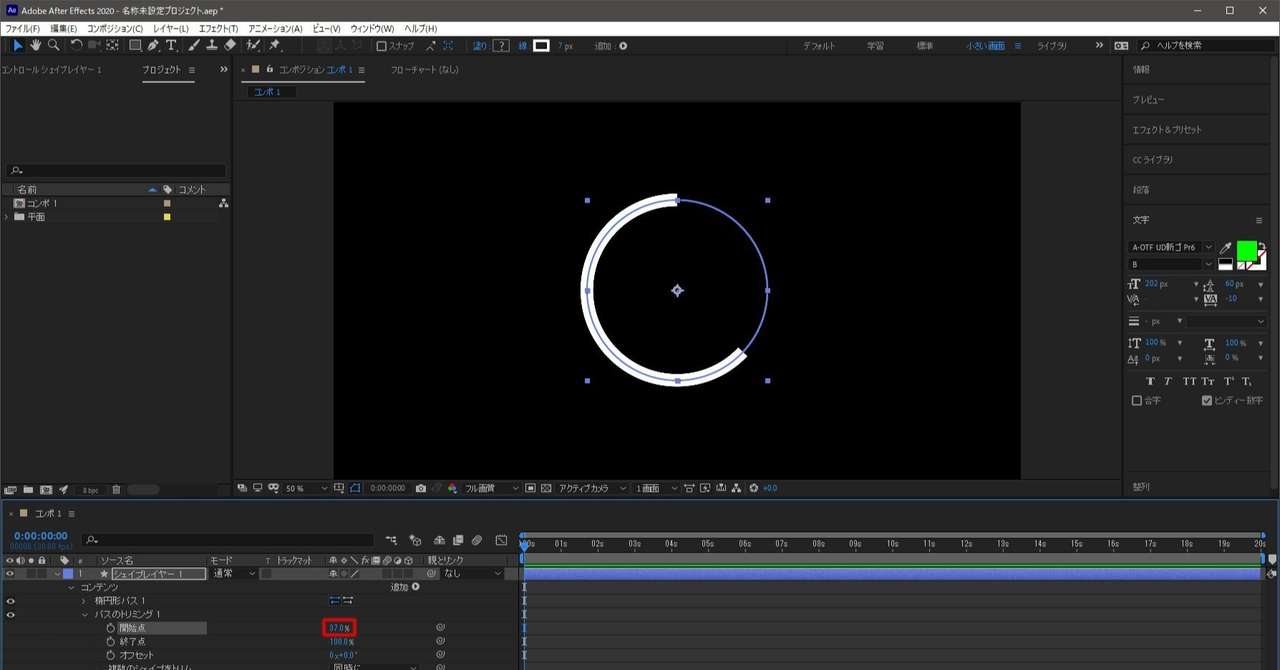
Task: Click the 追加 button in コンテンツ row
Action: point(404,587)
